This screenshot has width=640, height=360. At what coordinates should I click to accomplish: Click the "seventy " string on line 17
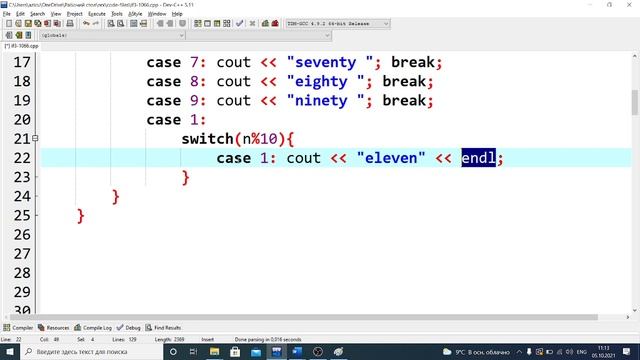[x=330, y=62]
